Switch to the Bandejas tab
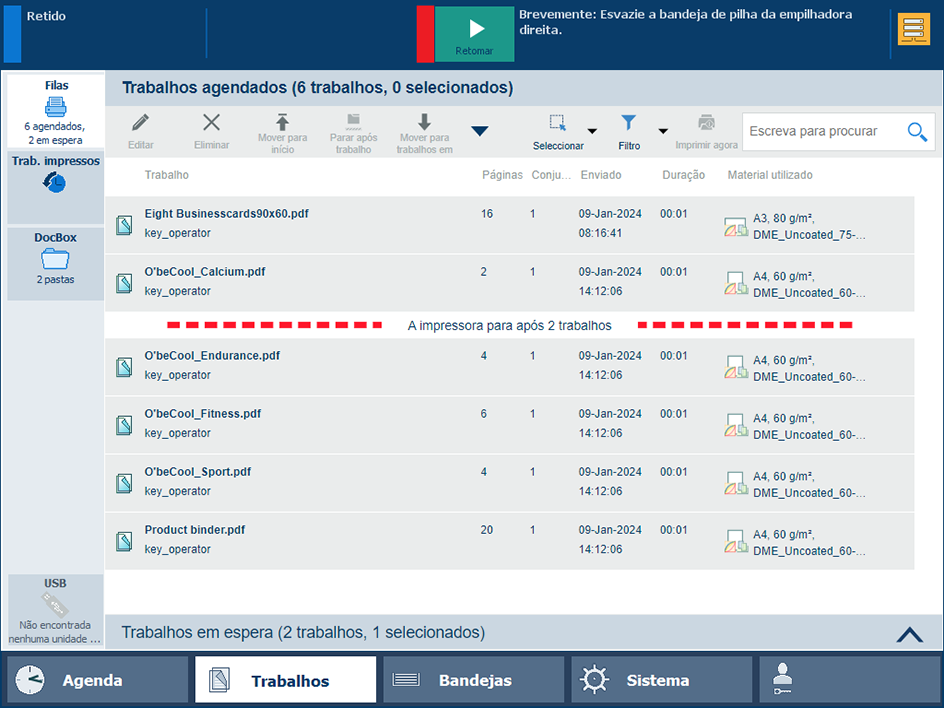The image size is (944, 708). pyautogui.click(x=474, y=680)
